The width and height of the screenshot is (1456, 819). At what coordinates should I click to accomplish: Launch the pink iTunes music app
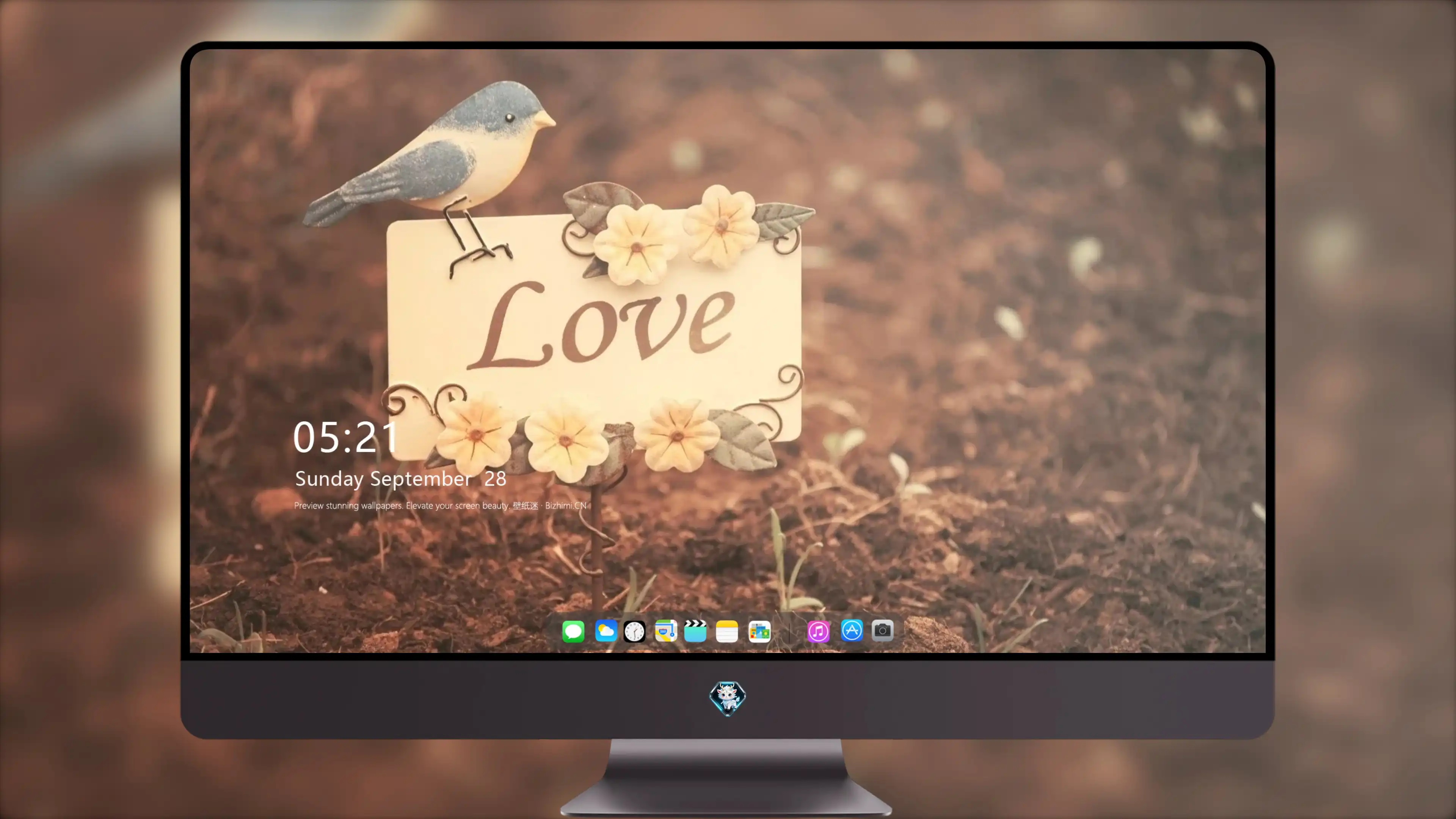pyautogui.click(x=819, y=631)
